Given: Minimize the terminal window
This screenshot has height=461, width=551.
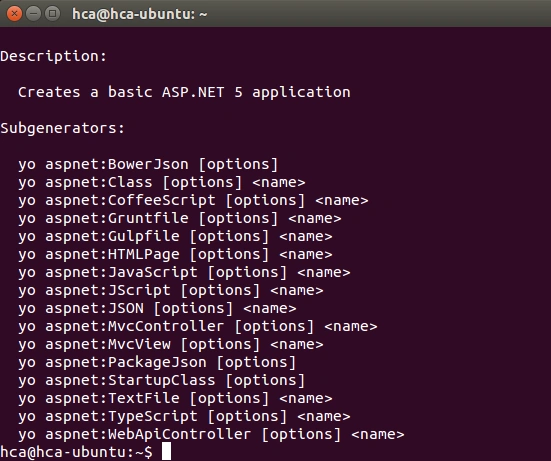Looking at the screenshot, I should pos(33,14).
